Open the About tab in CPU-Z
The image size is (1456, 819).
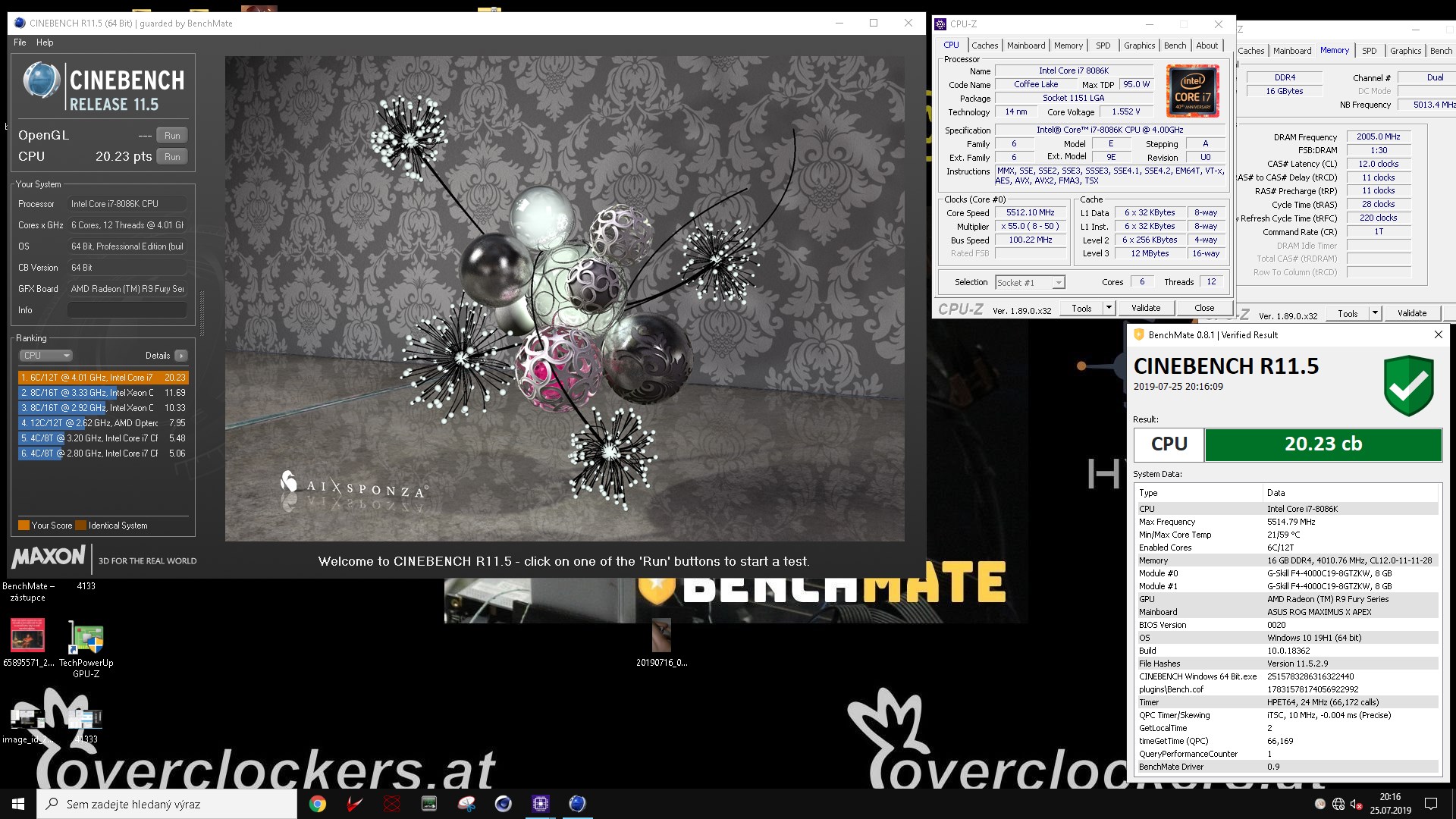click(1207, 45)
